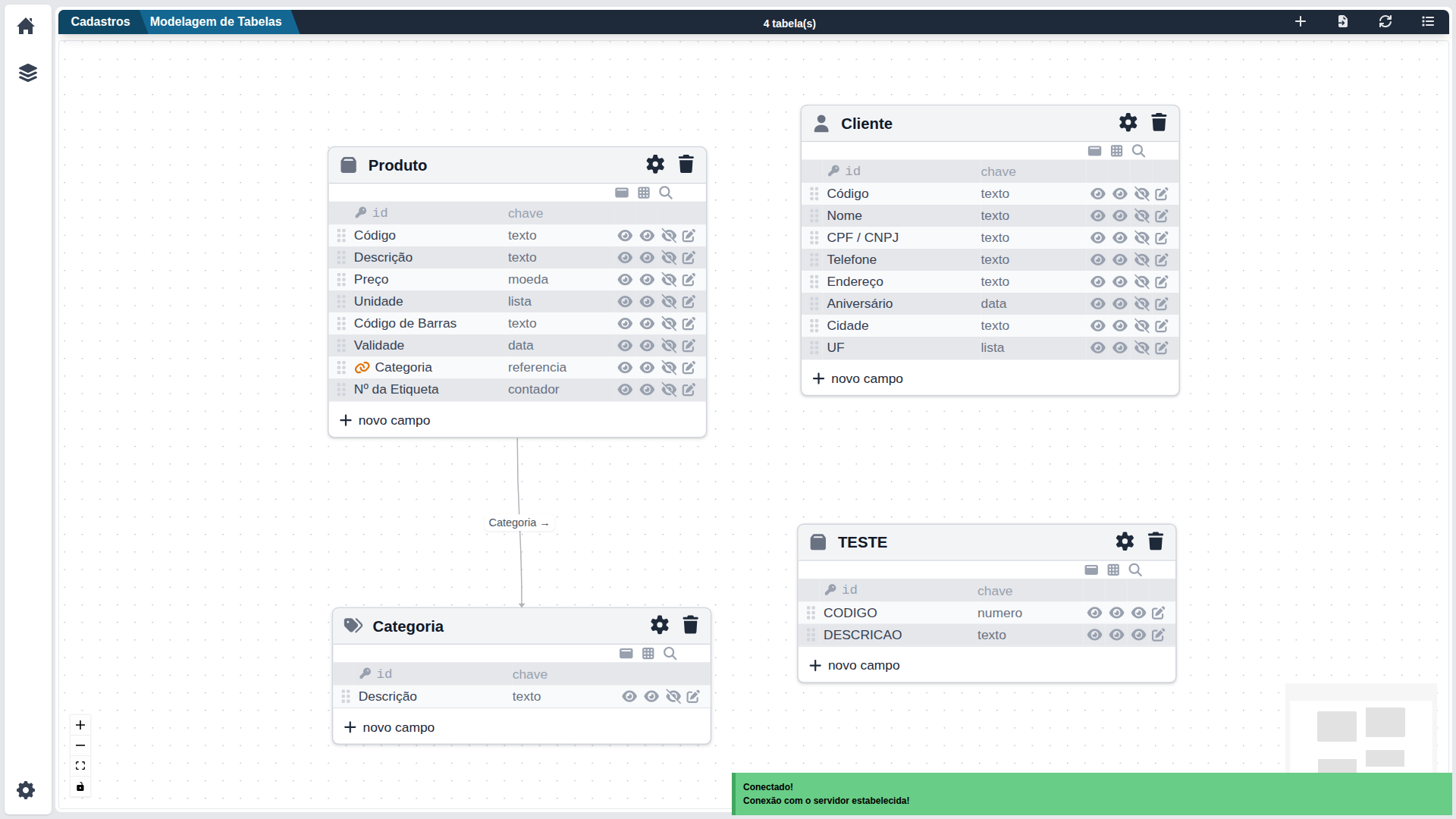The image size is (1456, 819).
Task: Open sidebar settings gear at bottom
Action: [26, 790]
